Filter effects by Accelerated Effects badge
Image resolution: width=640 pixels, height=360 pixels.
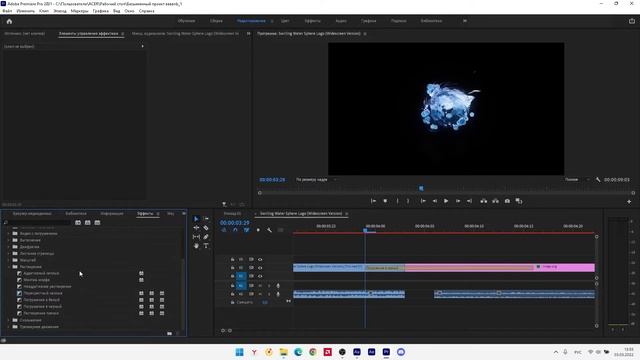click(x=78, y=222)
